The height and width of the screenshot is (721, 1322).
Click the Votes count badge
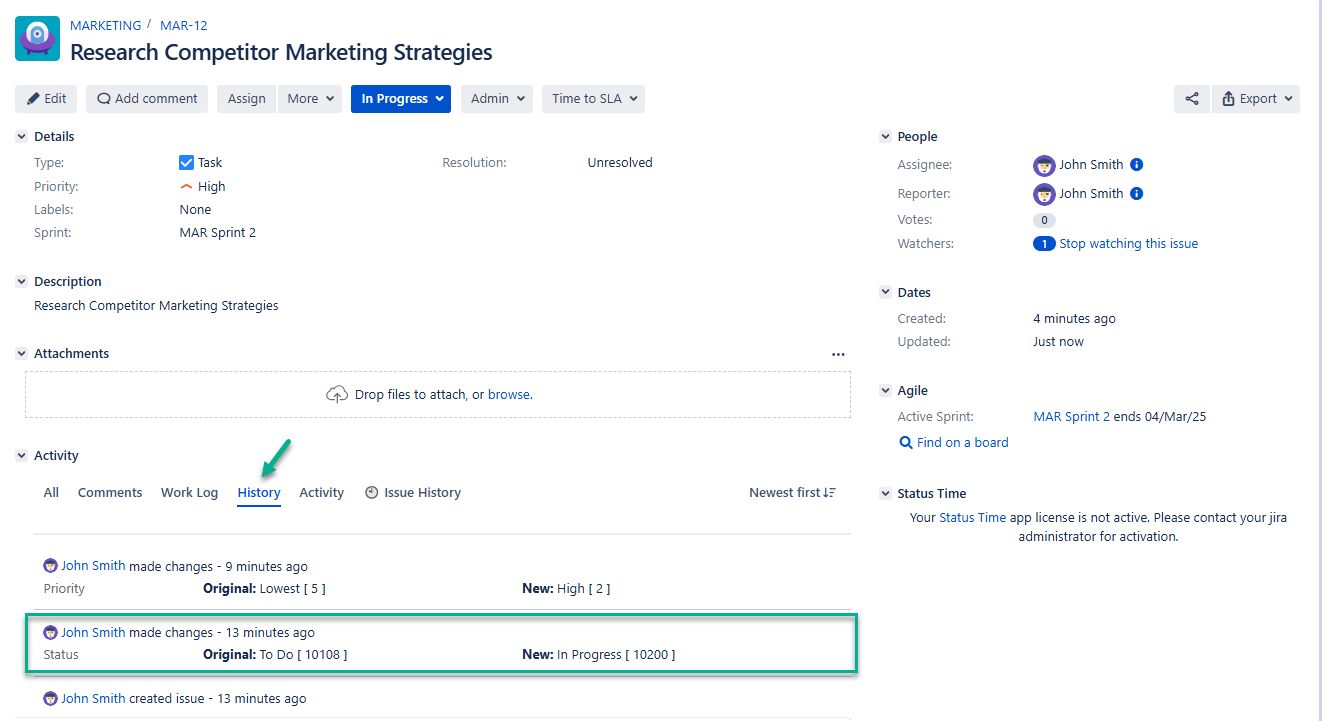click(1044, 219)
